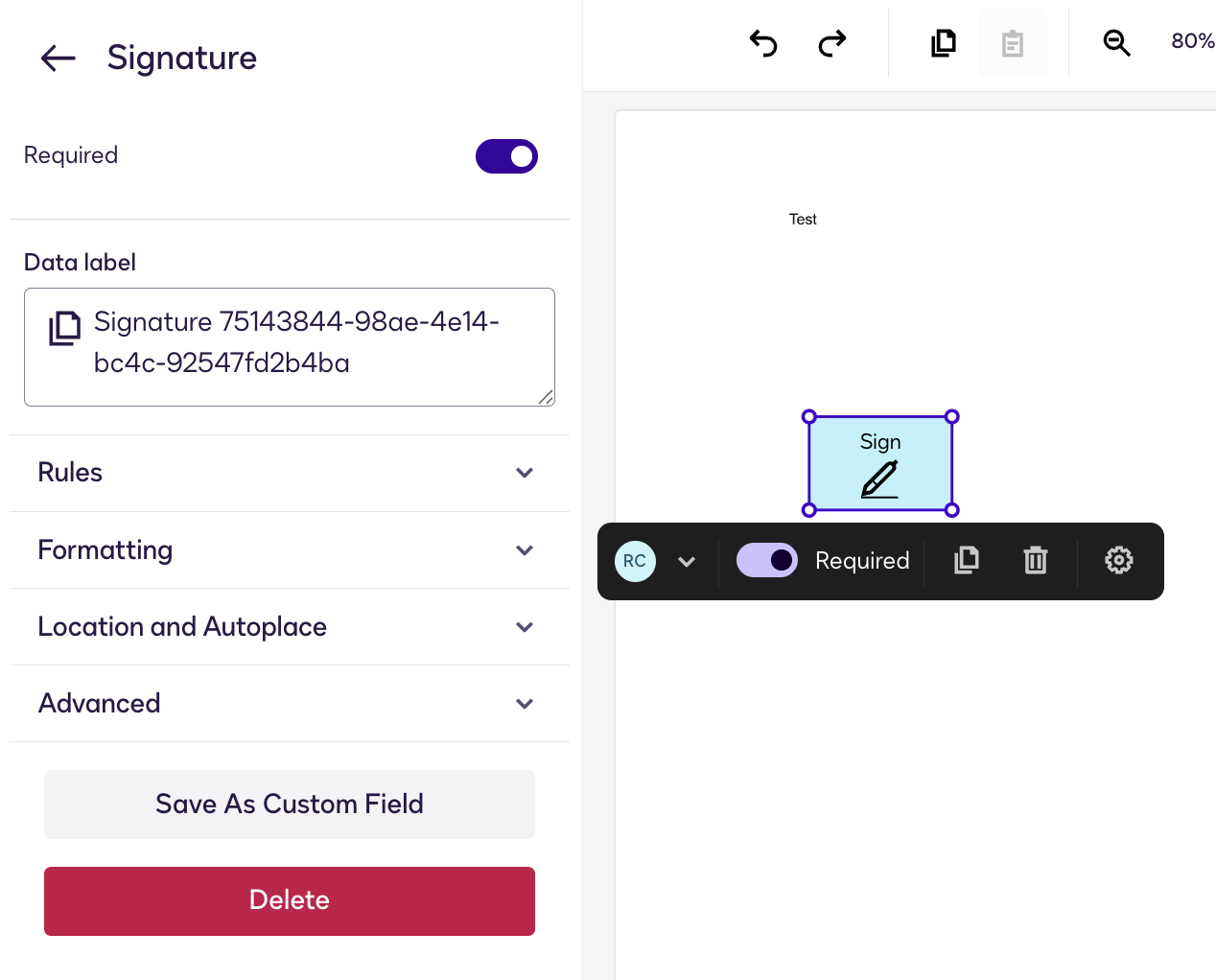Delete field using the trash icon

[x=1036, y=560]
